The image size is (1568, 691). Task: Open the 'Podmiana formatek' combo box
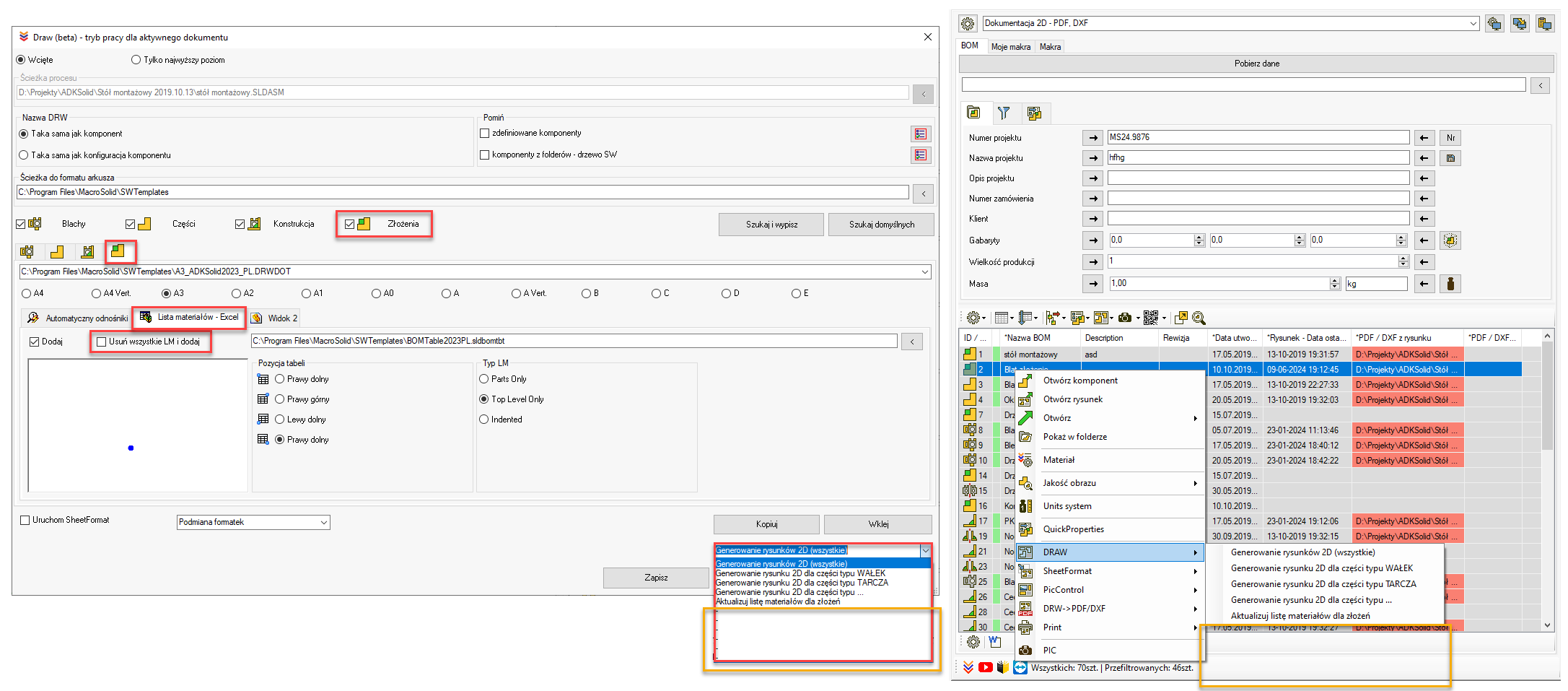coord(324,522)
